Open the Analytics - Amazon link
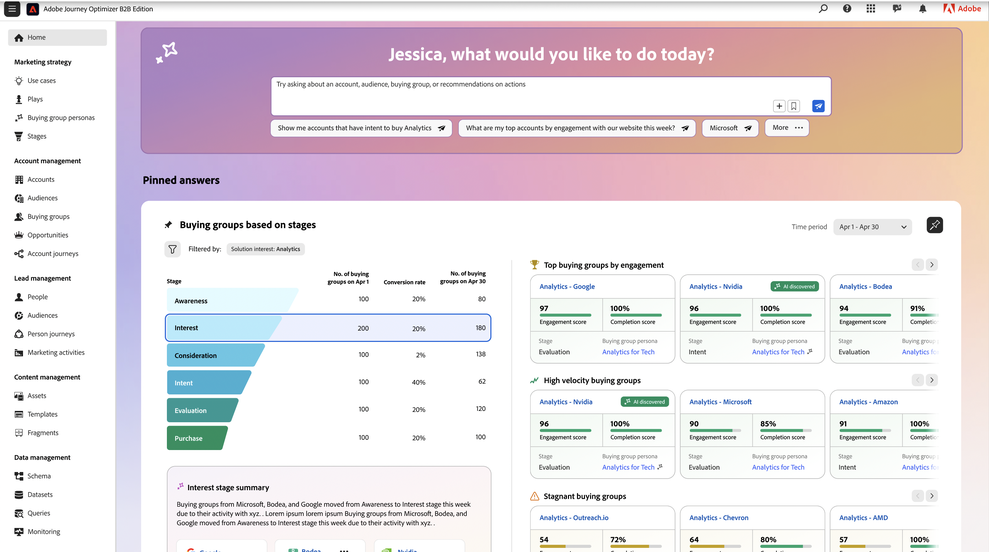The width and height of the screenshot is (989, 552). pyautogui.click(x=869, y=402)
